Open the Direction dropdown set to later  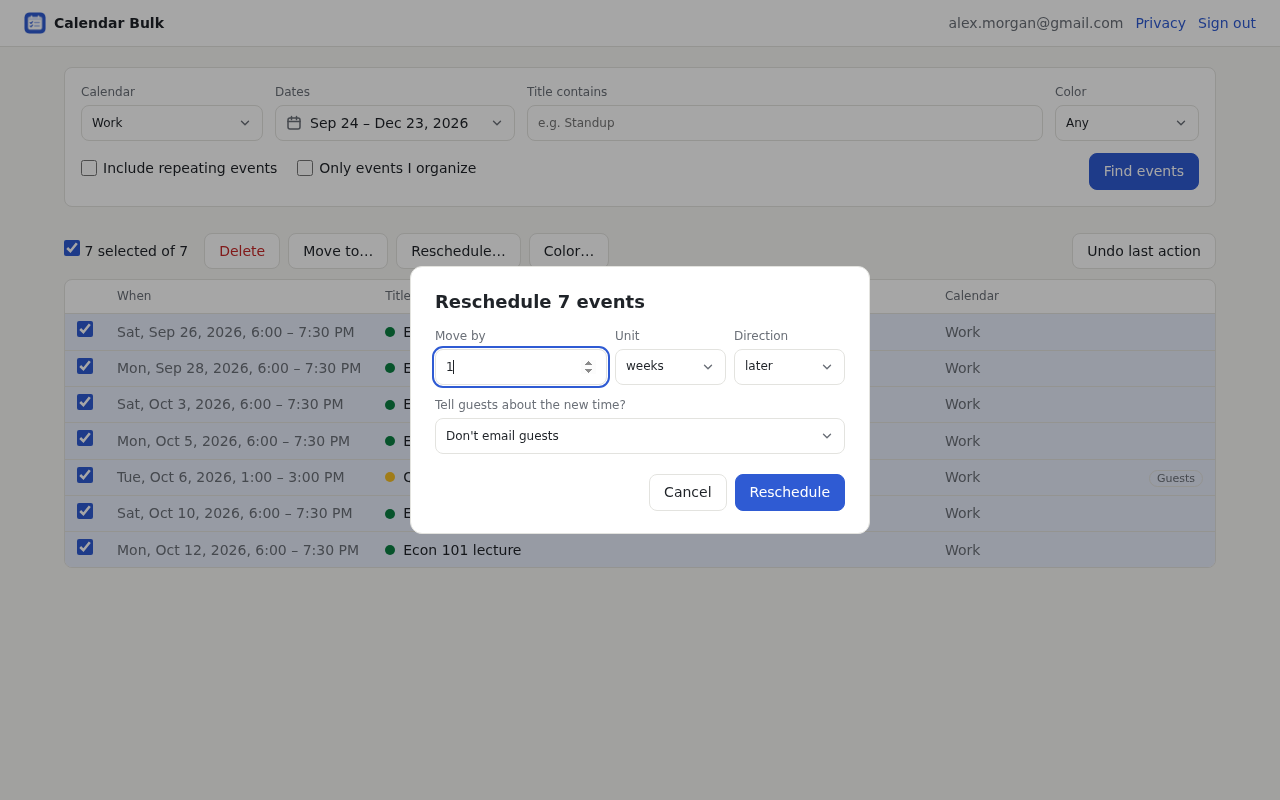[789, 367]
